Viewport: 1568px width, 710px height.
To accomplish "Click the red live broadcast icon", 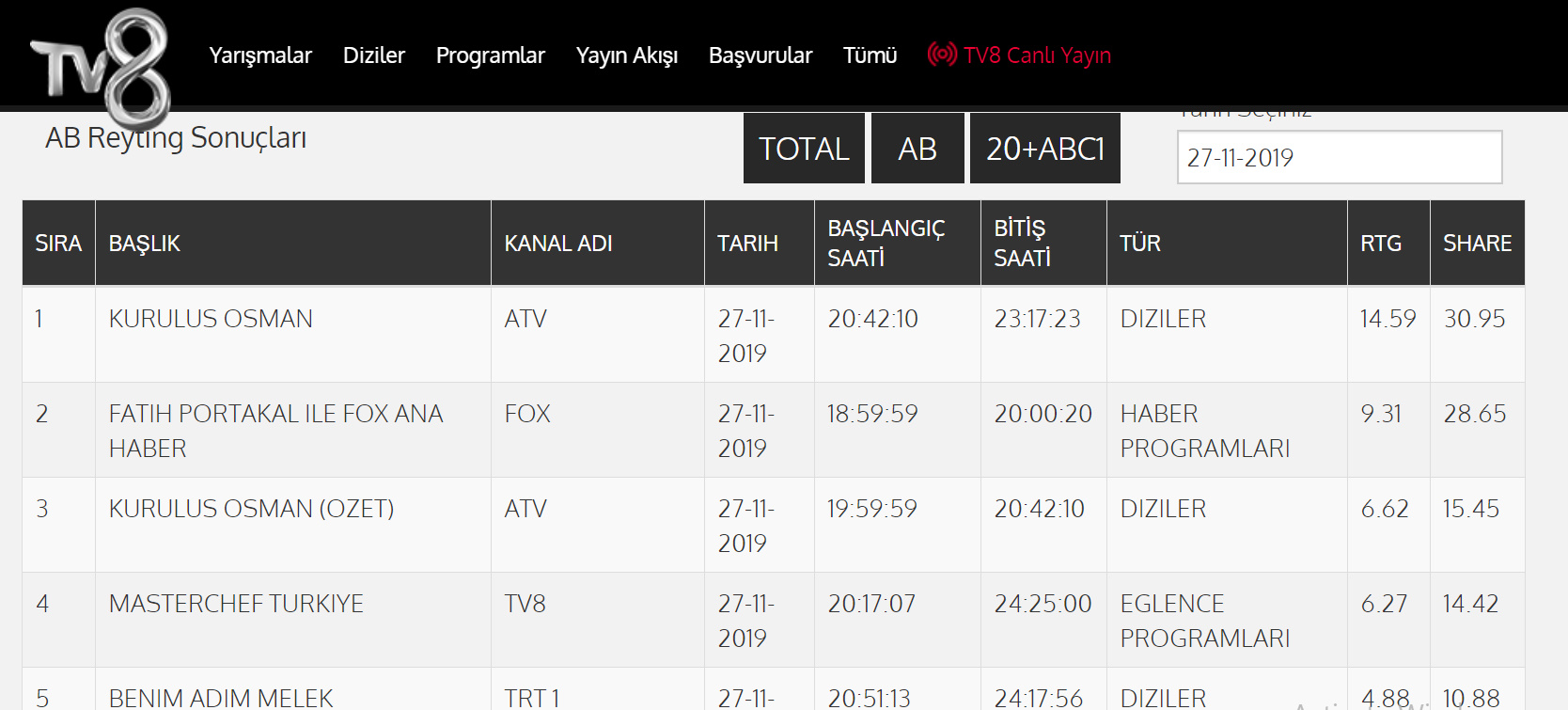I will pyautogui.click(x=941, y=55).
